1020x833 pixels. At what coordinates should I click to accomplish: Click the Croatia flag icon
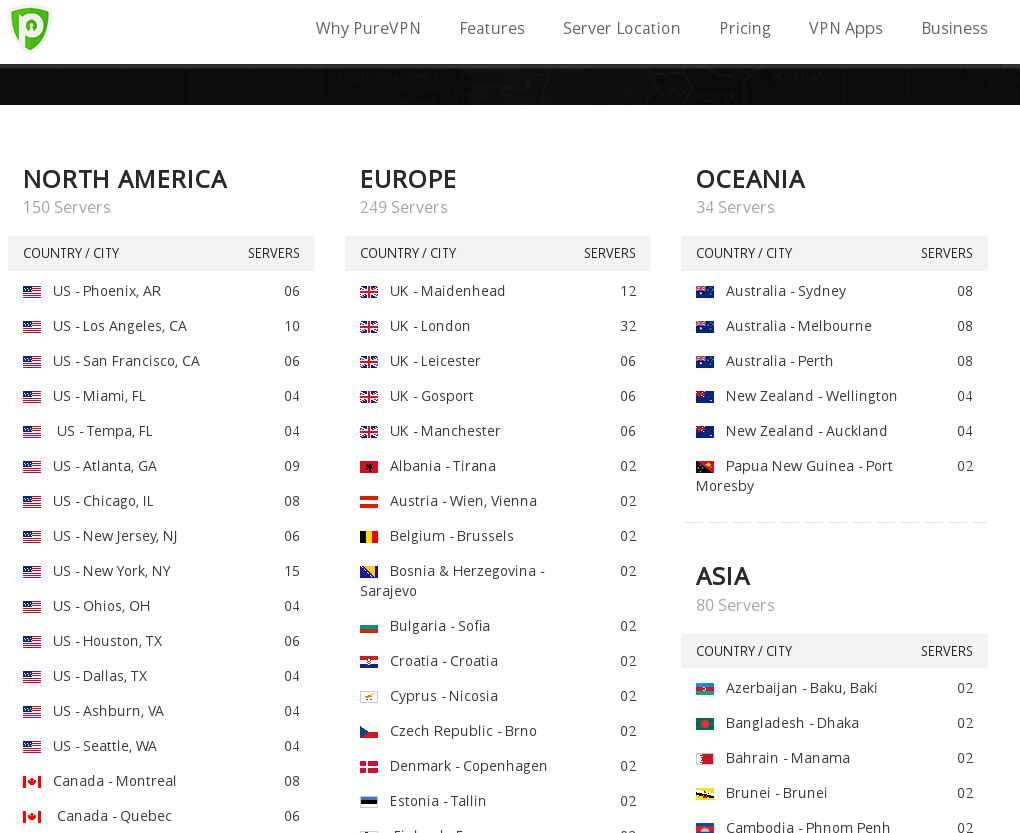369,662
